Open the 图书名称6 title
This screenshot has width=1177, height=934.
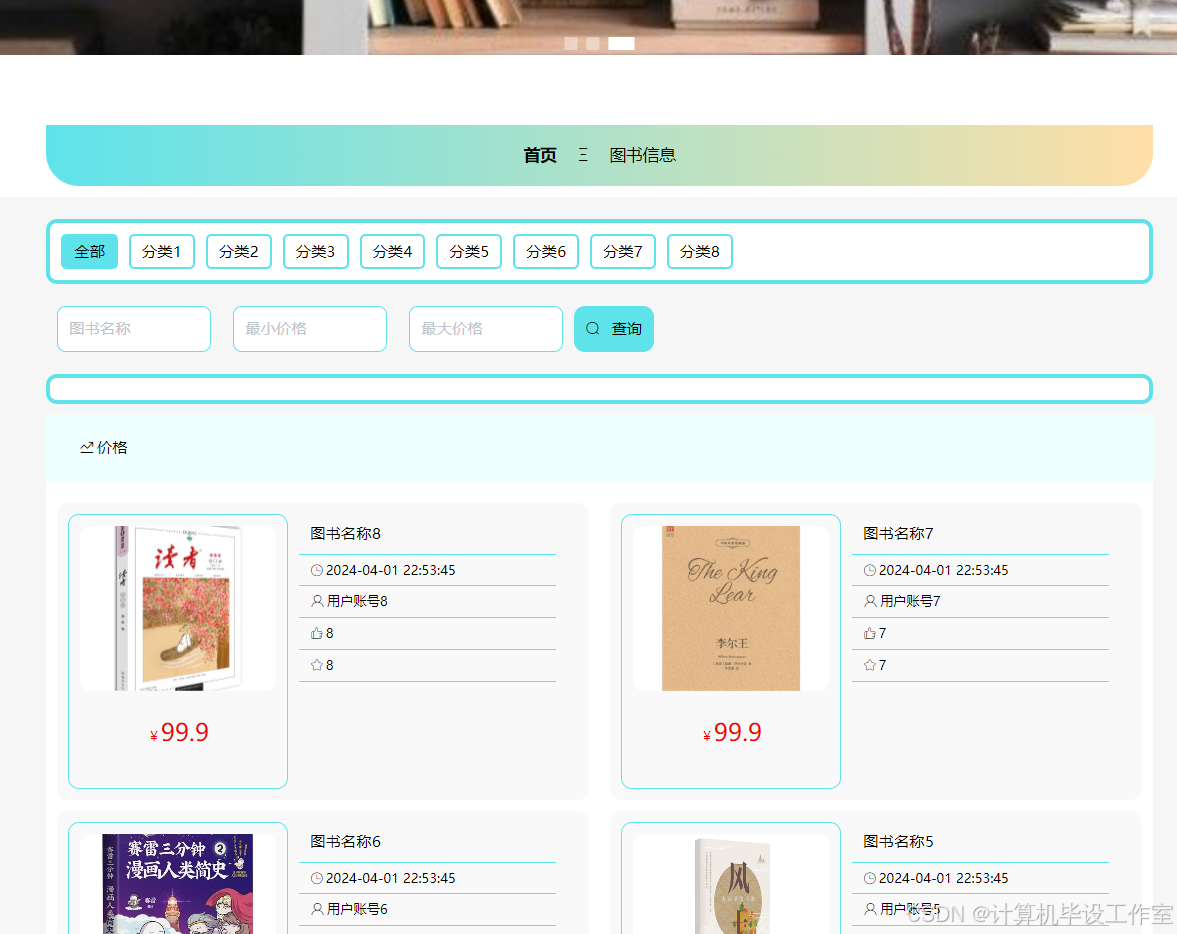[x=345, y=842]
